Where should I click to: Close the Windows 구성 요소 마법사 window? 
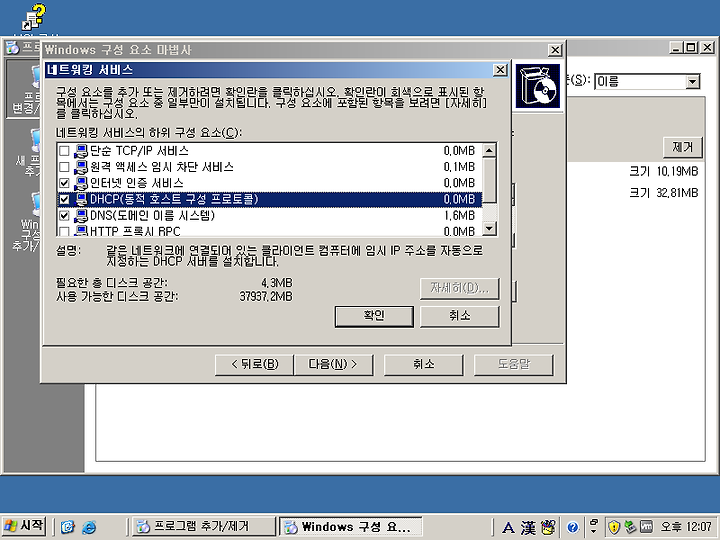[x=555, y=50]
